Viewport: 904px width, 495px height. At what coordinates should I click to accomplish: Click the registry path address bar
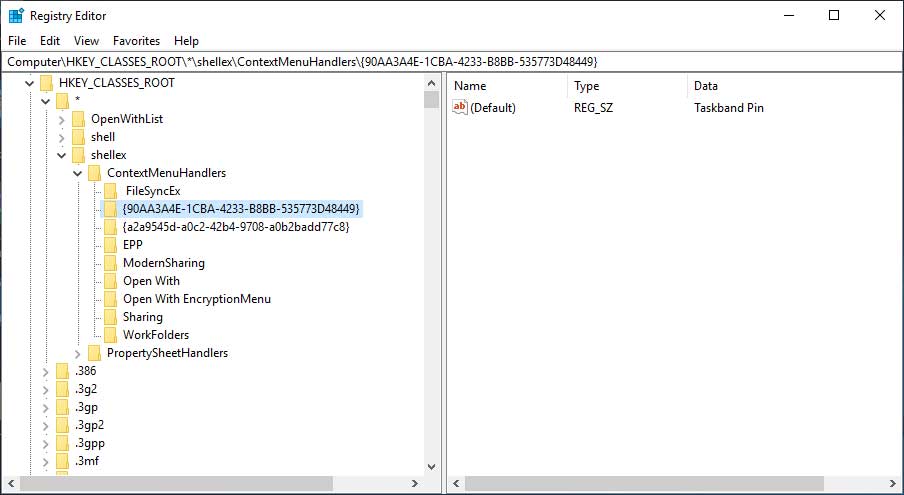coord(452,61)
